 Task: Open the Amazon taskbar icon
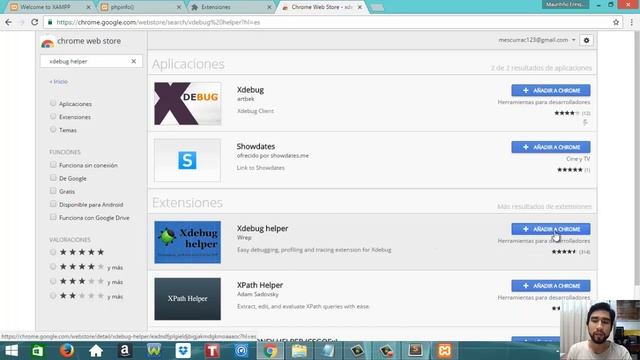[125, 351]
